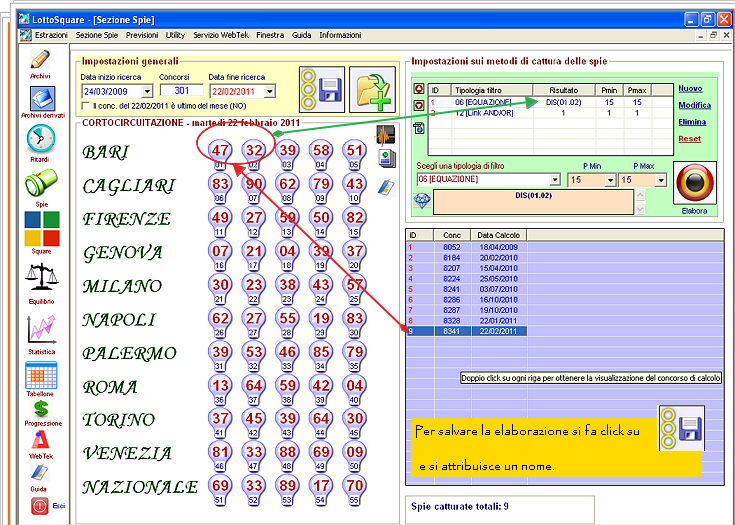Open the Square colored tiles icon

pos(42,229)
